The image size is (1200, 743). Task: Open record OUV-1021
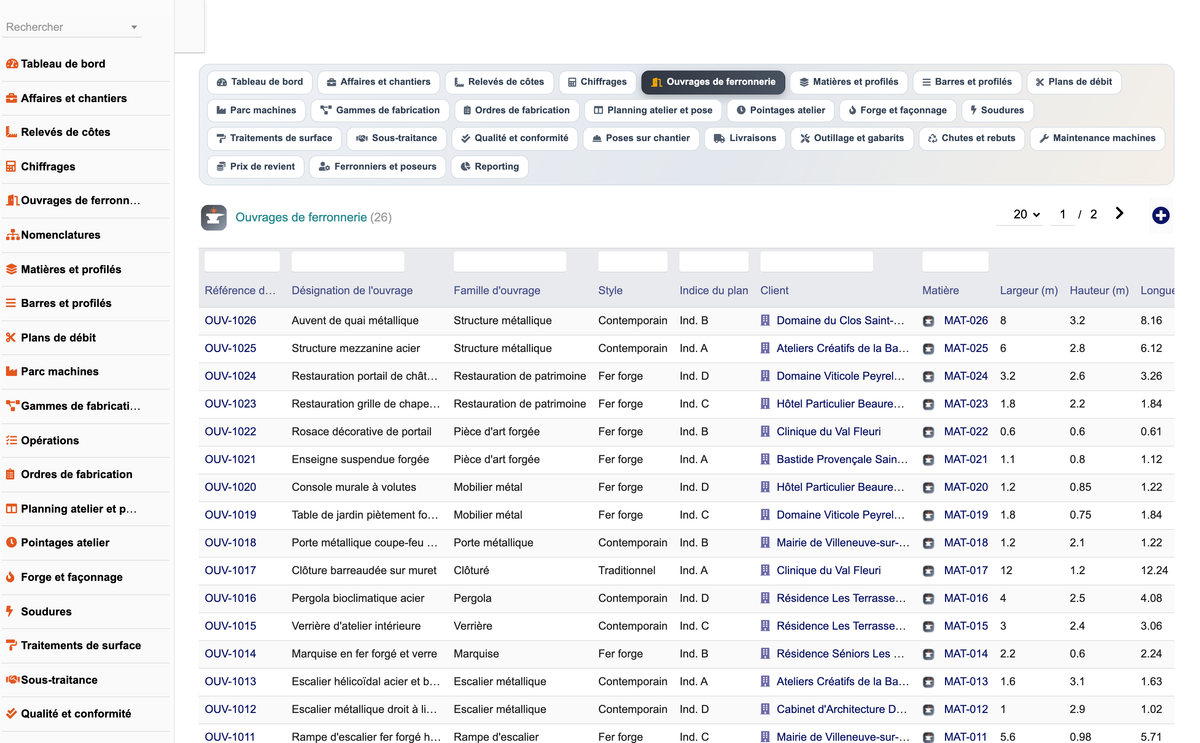(x=230, y=460)
